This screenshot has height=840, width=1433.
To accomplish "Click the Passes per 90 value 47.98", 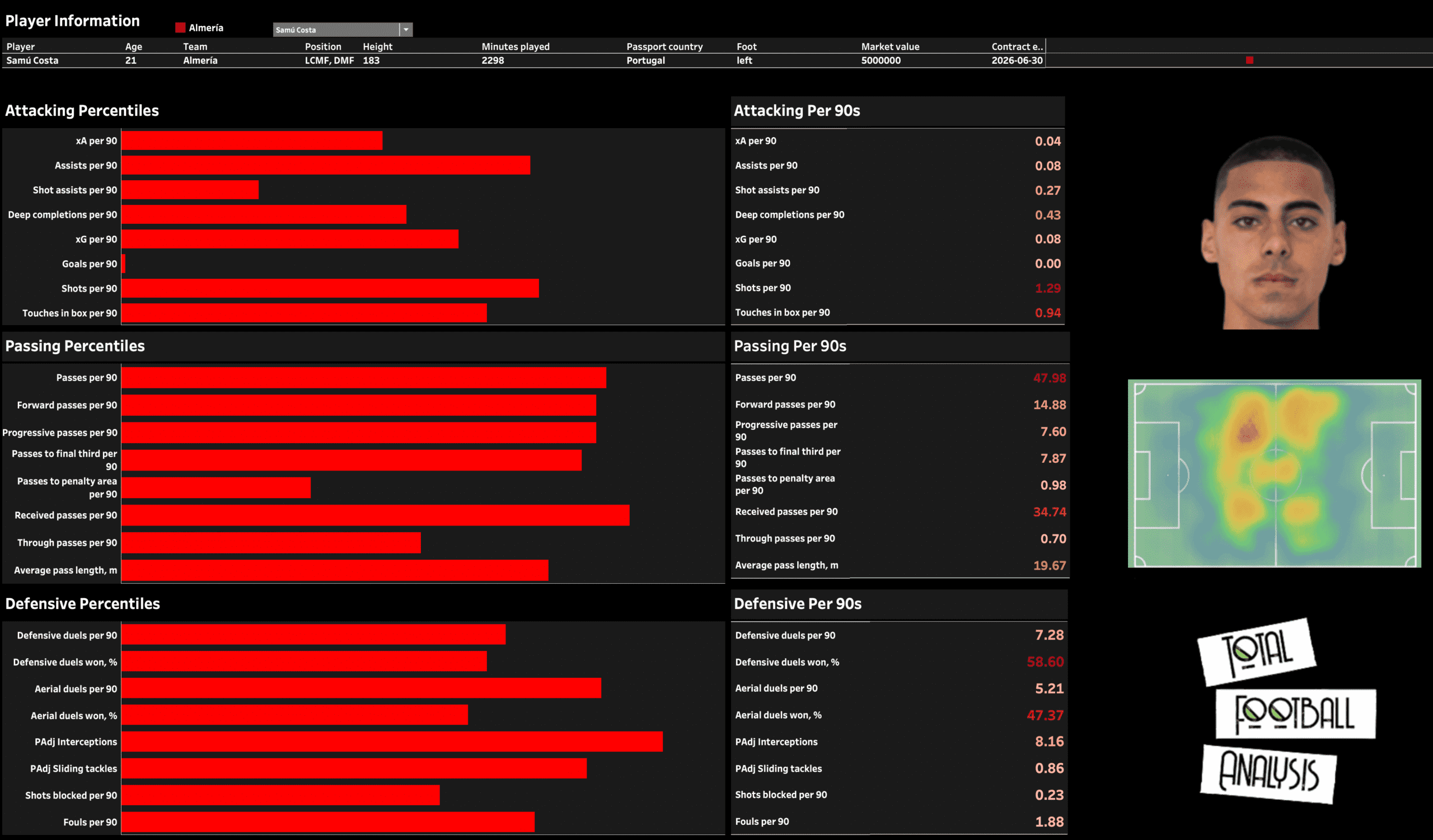I will click(x=1049, y=378).
